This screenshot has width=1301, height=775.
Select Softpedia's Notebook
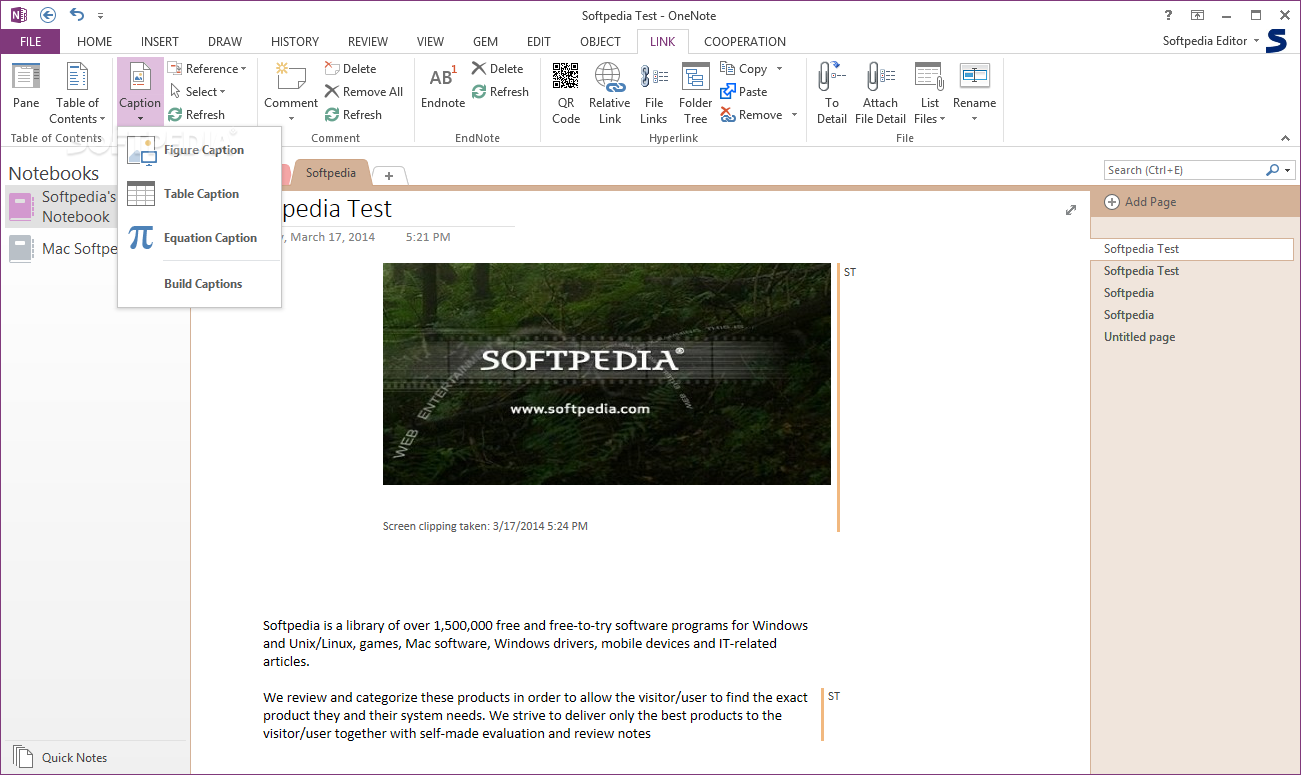click(x=63, y=207)
